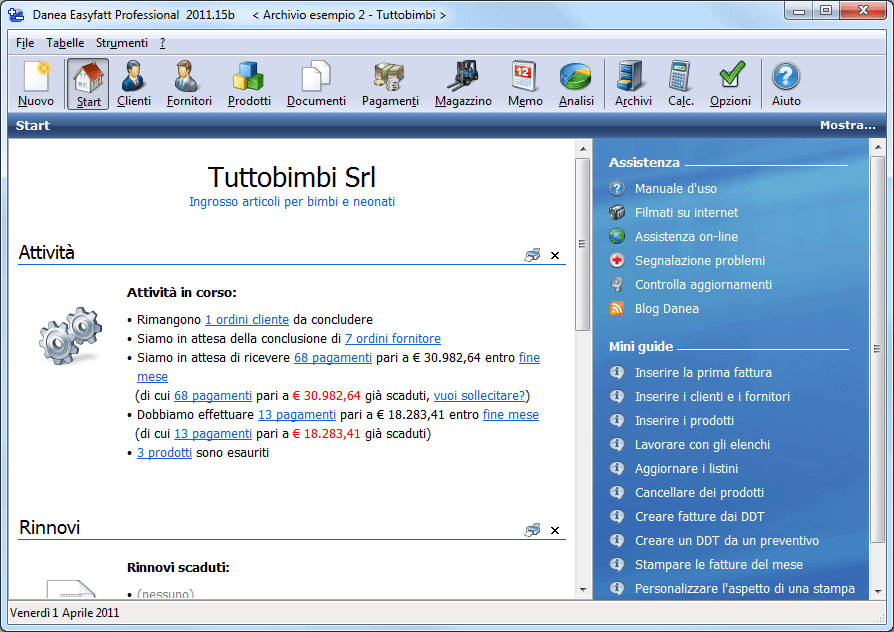
Task: Open Creare un DDT da un preventivo guide
Action: [x=727, y=540]
